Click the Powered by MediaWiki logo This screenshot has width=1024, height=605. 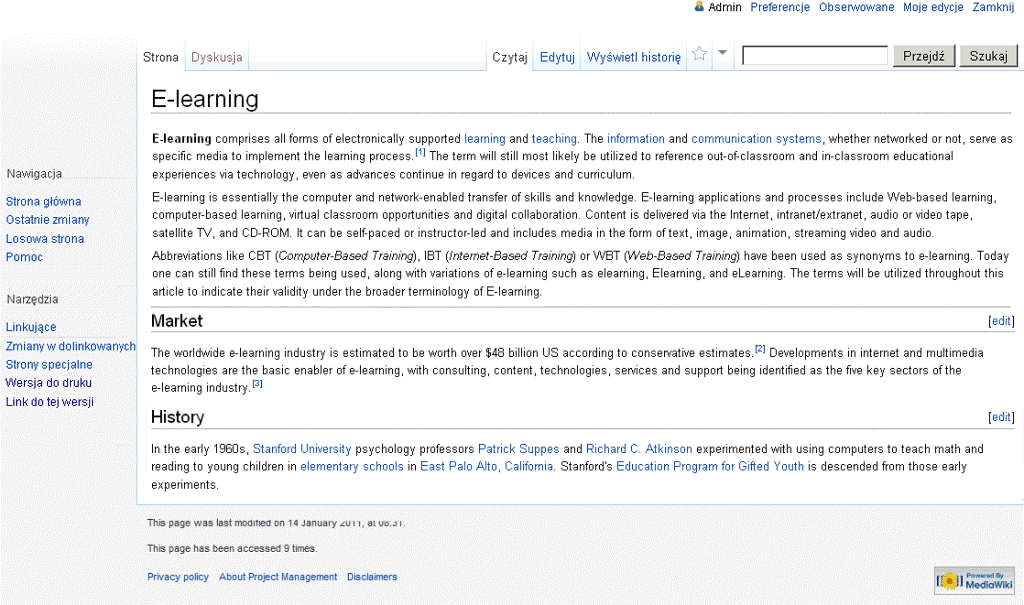coord(974,580)
